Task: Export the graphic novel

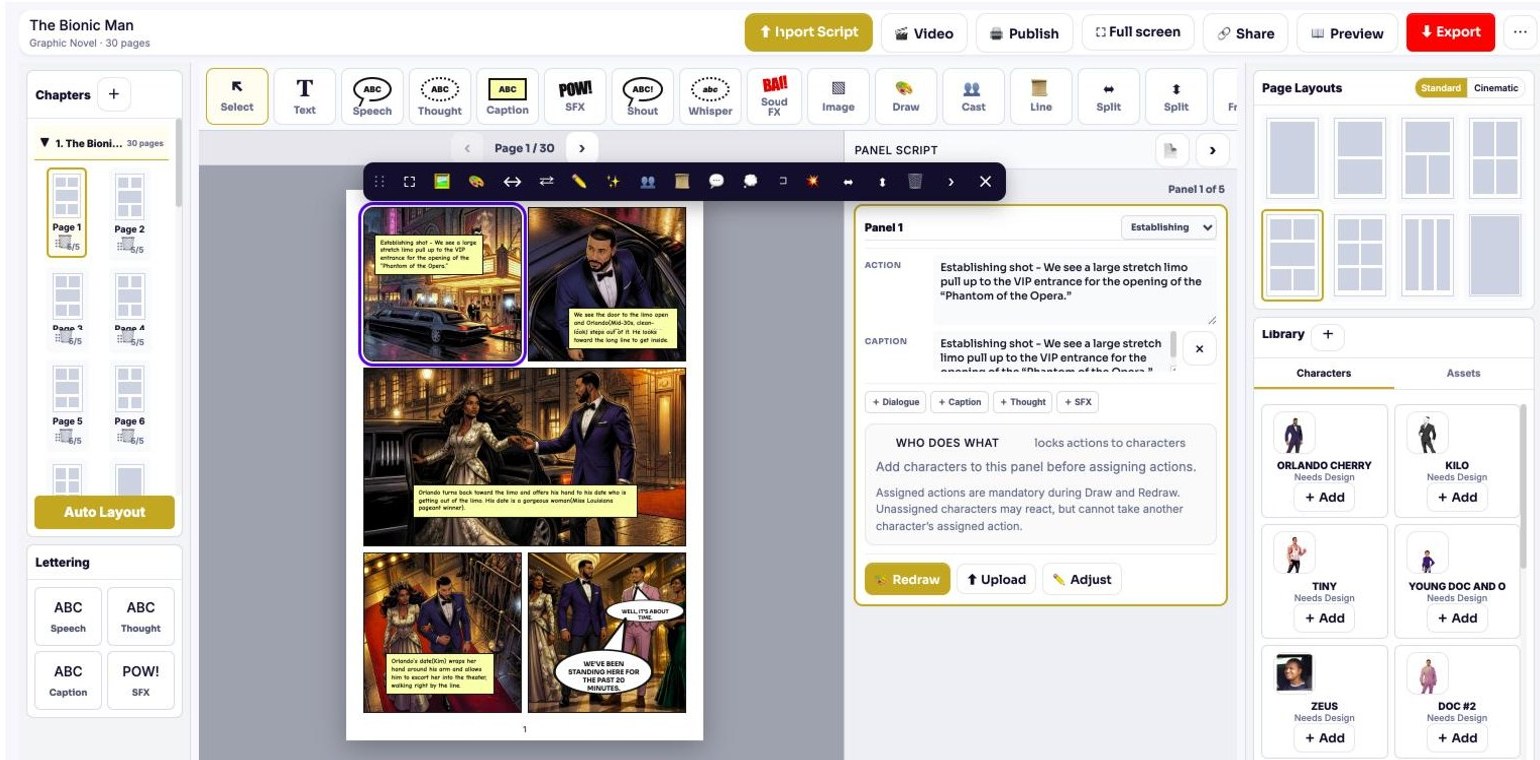Action: (1450, 32)
